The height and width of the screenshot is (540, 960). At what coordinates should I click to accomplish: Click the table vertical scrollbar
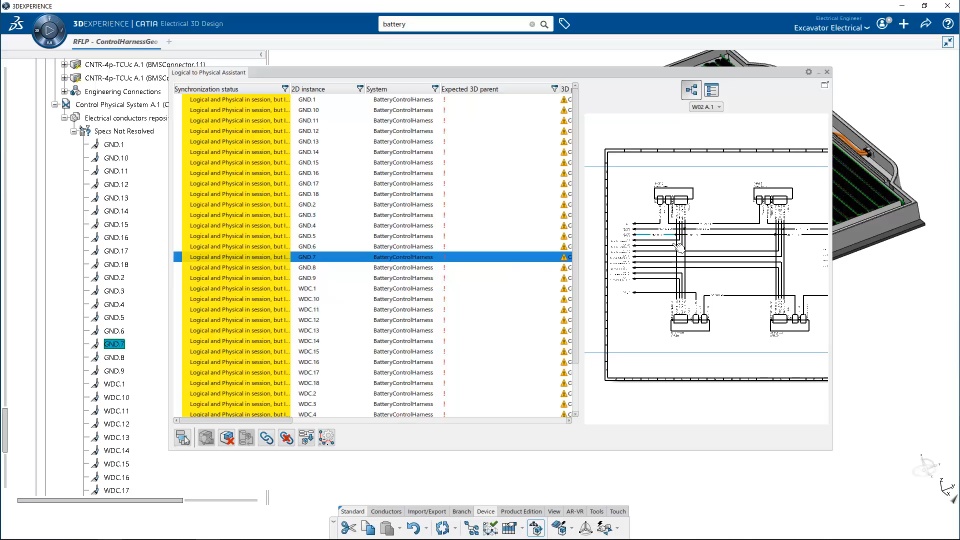click(x=575, y=227)
